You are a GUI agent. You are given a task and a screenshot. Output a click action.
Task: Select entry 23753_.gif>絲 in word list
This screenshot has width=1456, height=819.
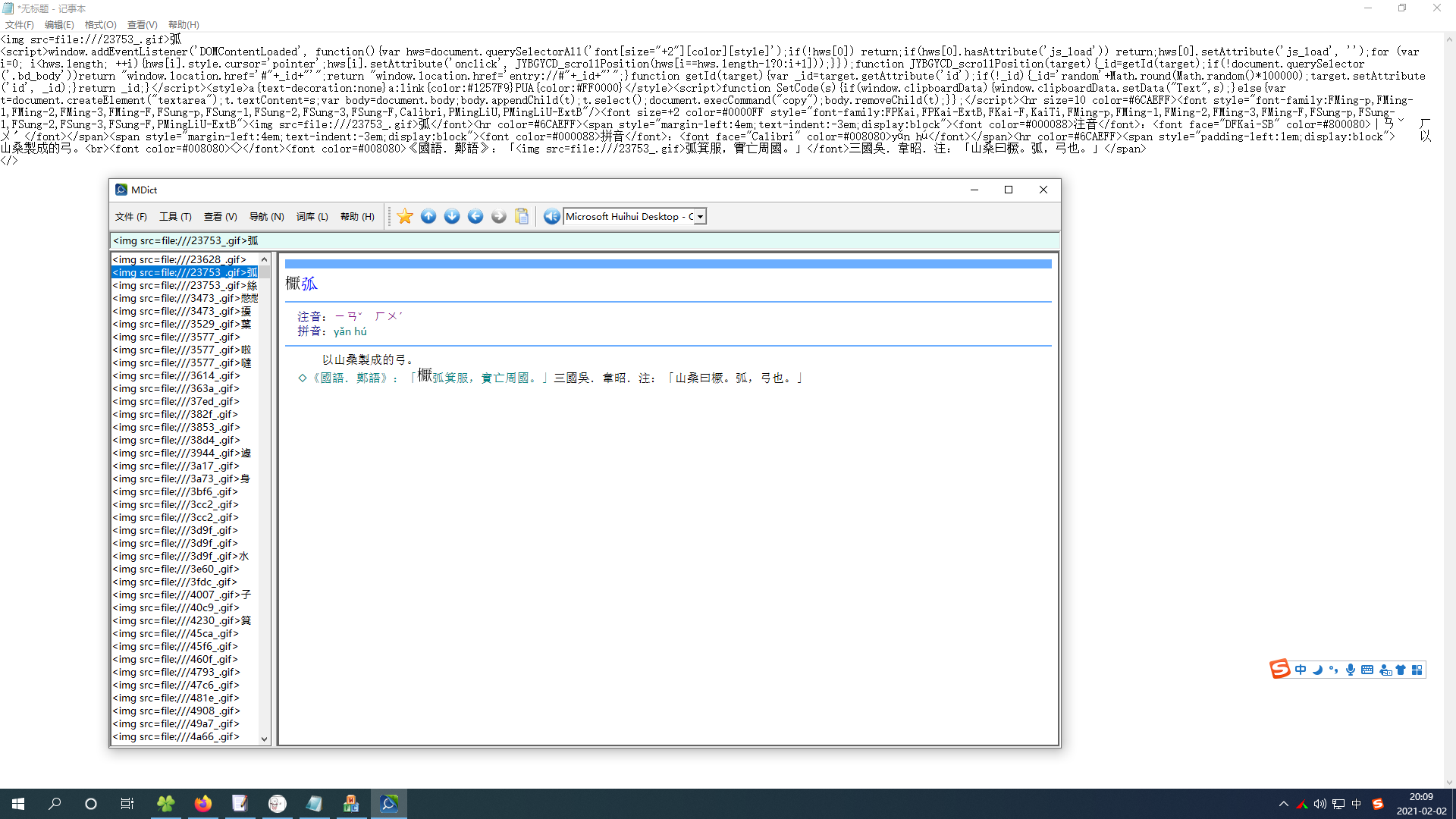point(185,286)
